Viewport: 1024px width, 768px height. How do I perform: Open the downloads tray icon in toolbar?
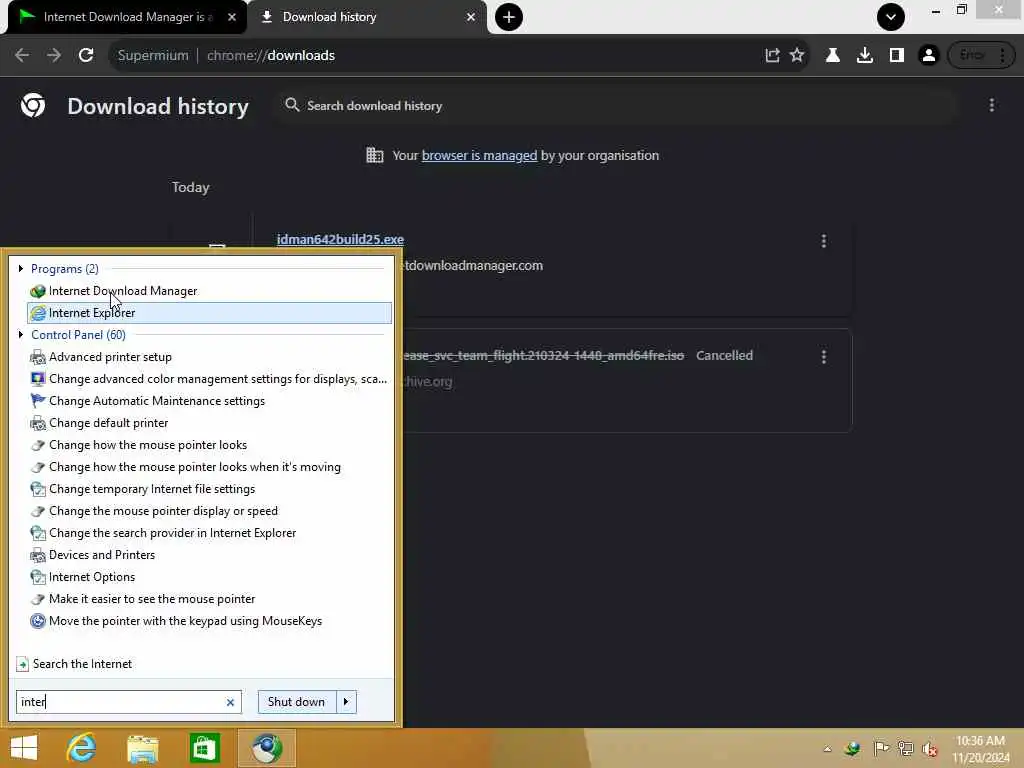point(865,56)
